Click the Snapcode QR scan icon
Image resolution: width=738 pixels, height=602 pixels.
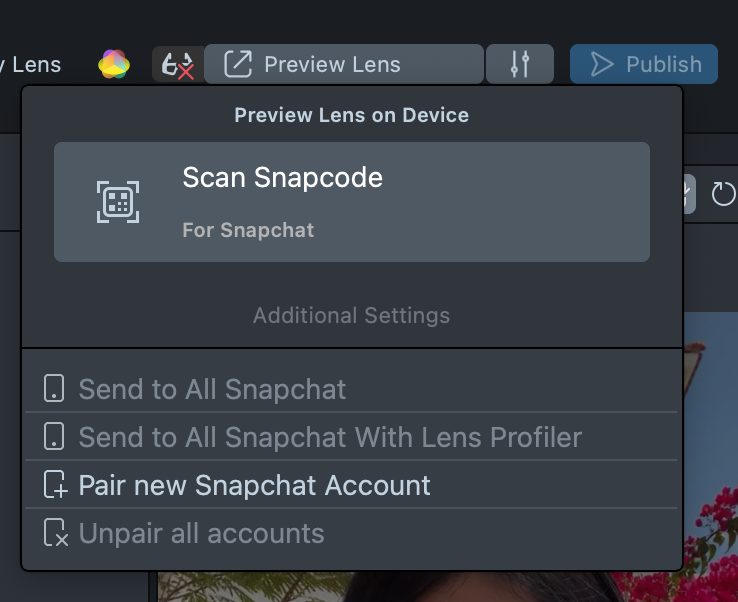click(x=118, y=202)
